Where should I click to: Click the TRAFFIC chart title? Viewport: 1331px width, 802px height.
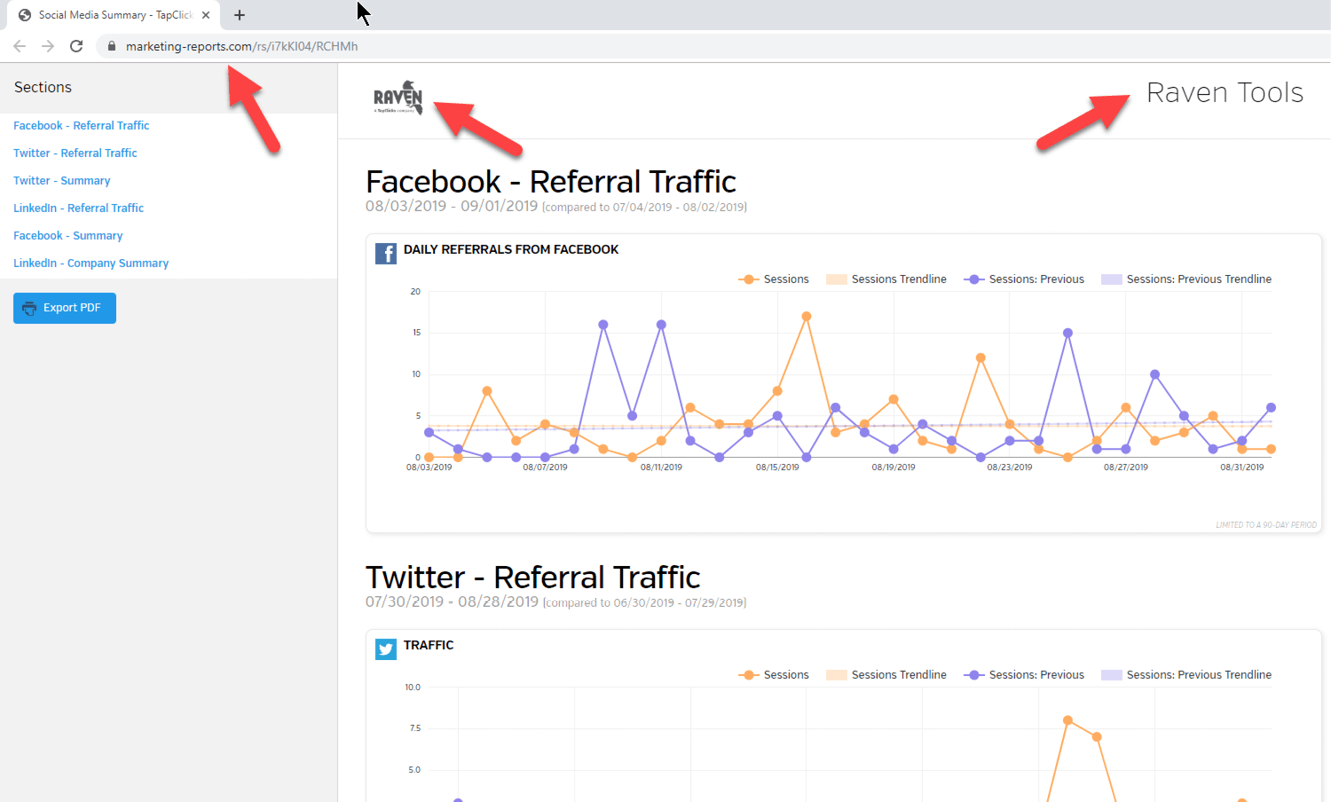[x=428, y=645]
